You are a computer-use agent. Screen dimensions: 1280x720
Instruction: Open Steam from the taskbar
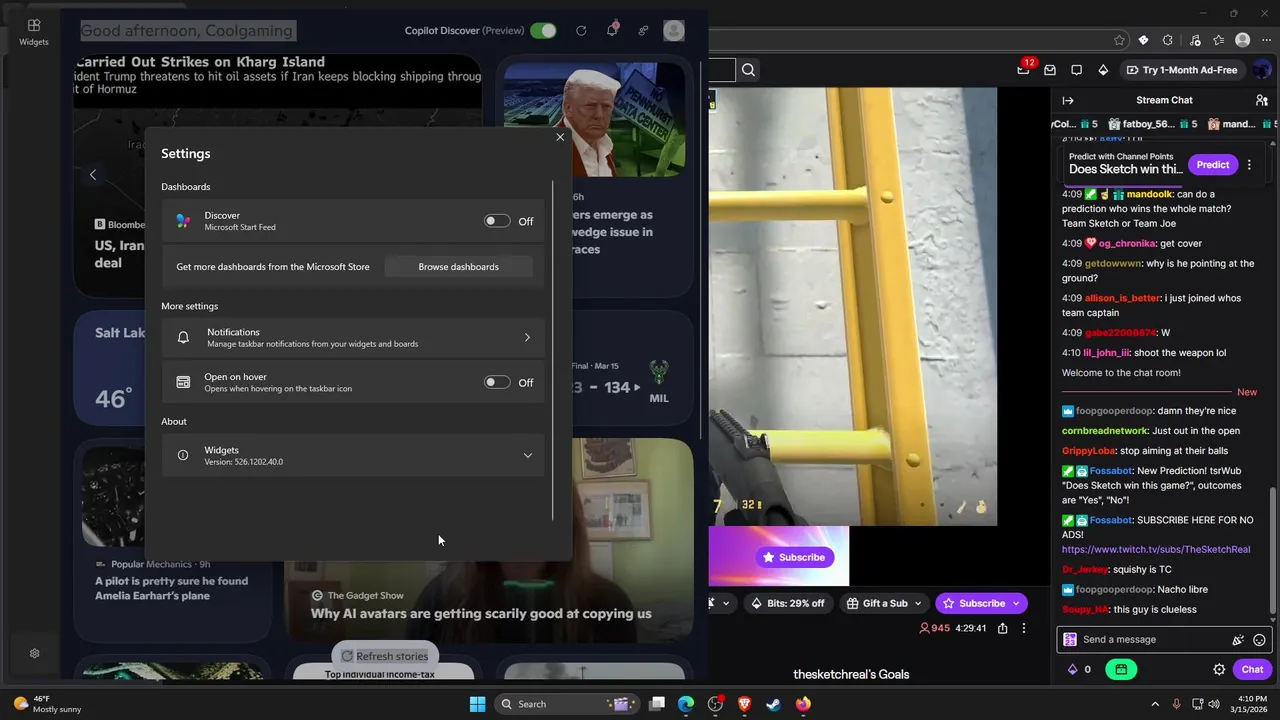(x=773, y=704)
